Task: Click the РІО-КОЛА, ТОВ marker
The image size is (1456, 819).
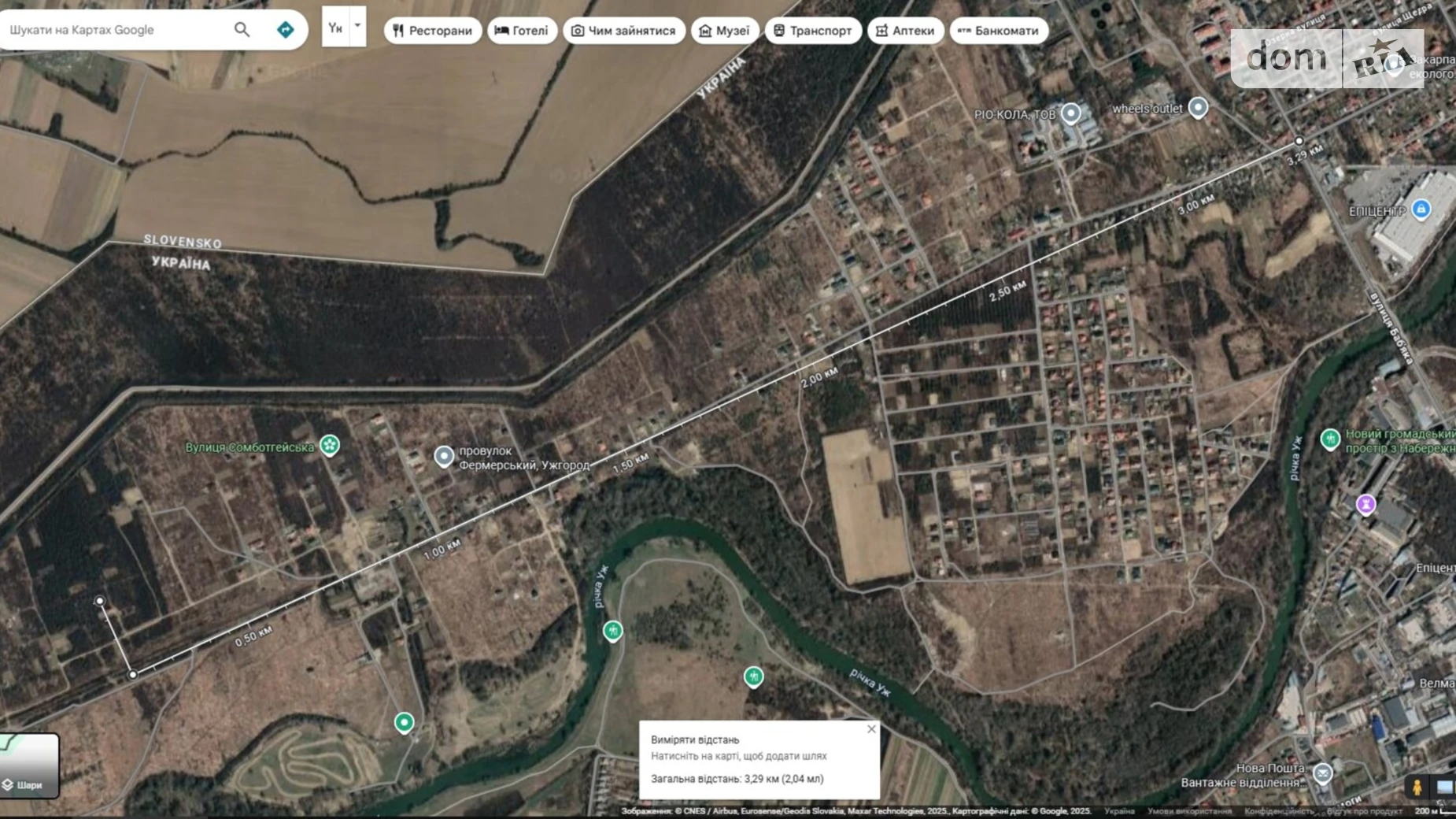Action: point(1070,113)
